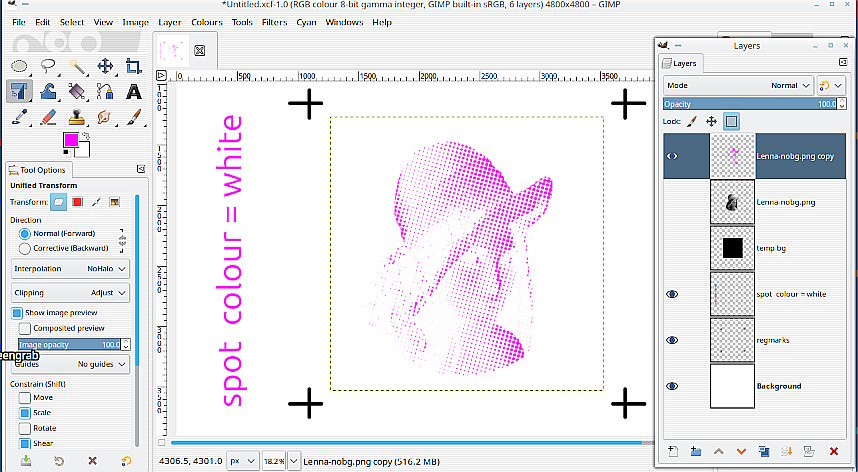Screen dimensions: 858x472
Task: Select the Paintbrush tool
Action: click(134, 116)
